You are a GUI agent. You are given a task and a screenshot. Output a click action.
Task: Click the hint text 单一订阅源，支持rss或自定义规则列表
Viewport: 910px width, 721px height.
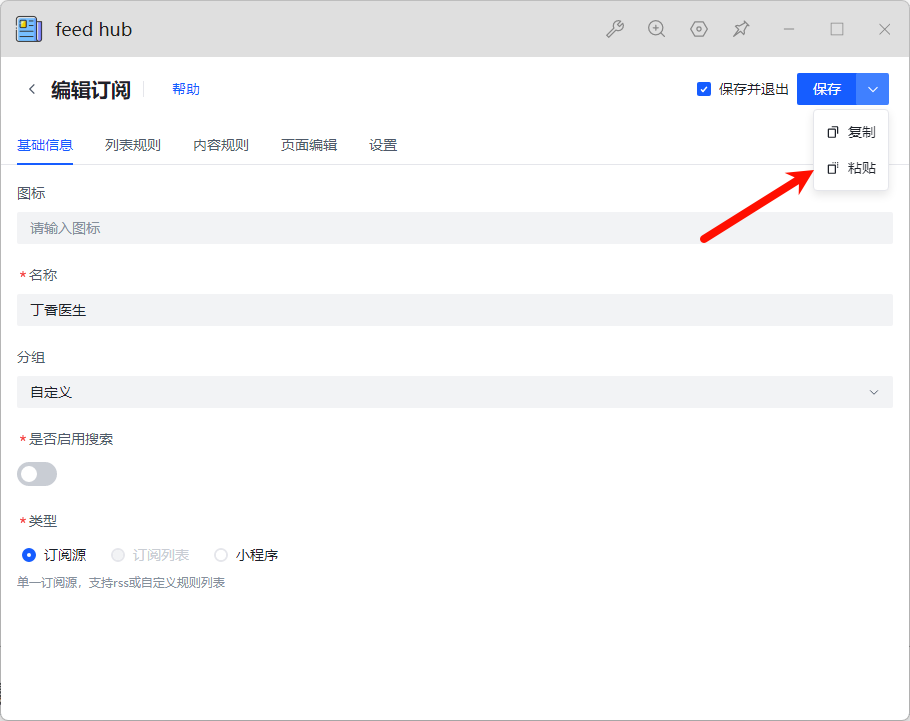point(121,582)
